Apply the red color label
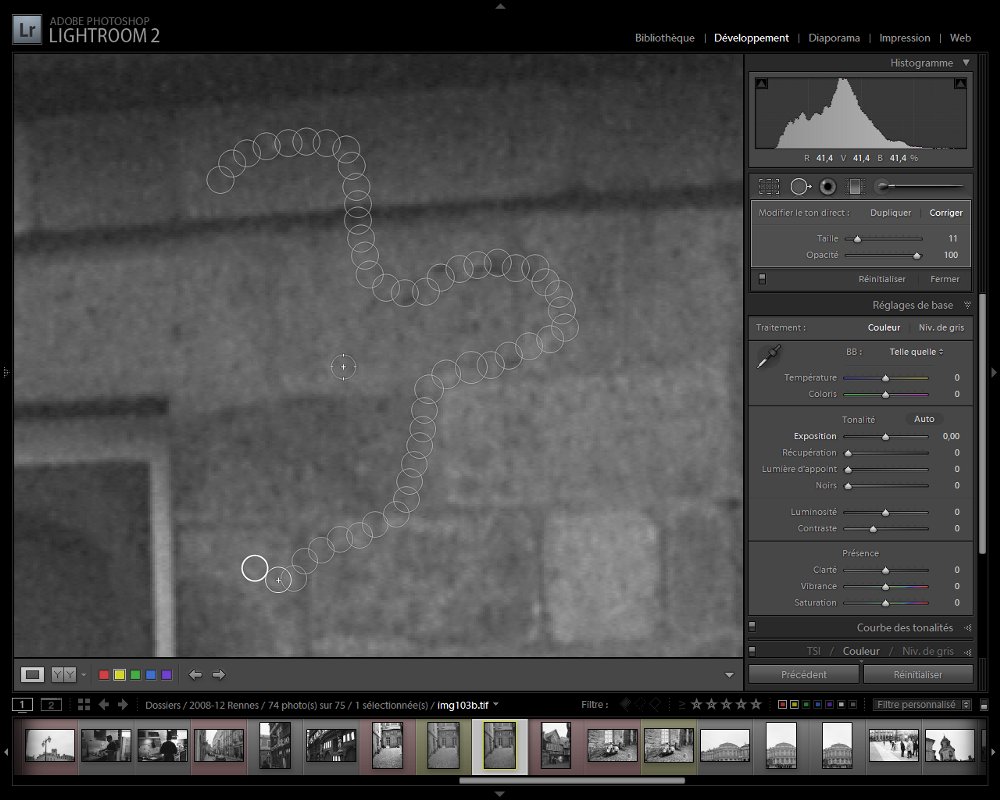 click(104, 674)
